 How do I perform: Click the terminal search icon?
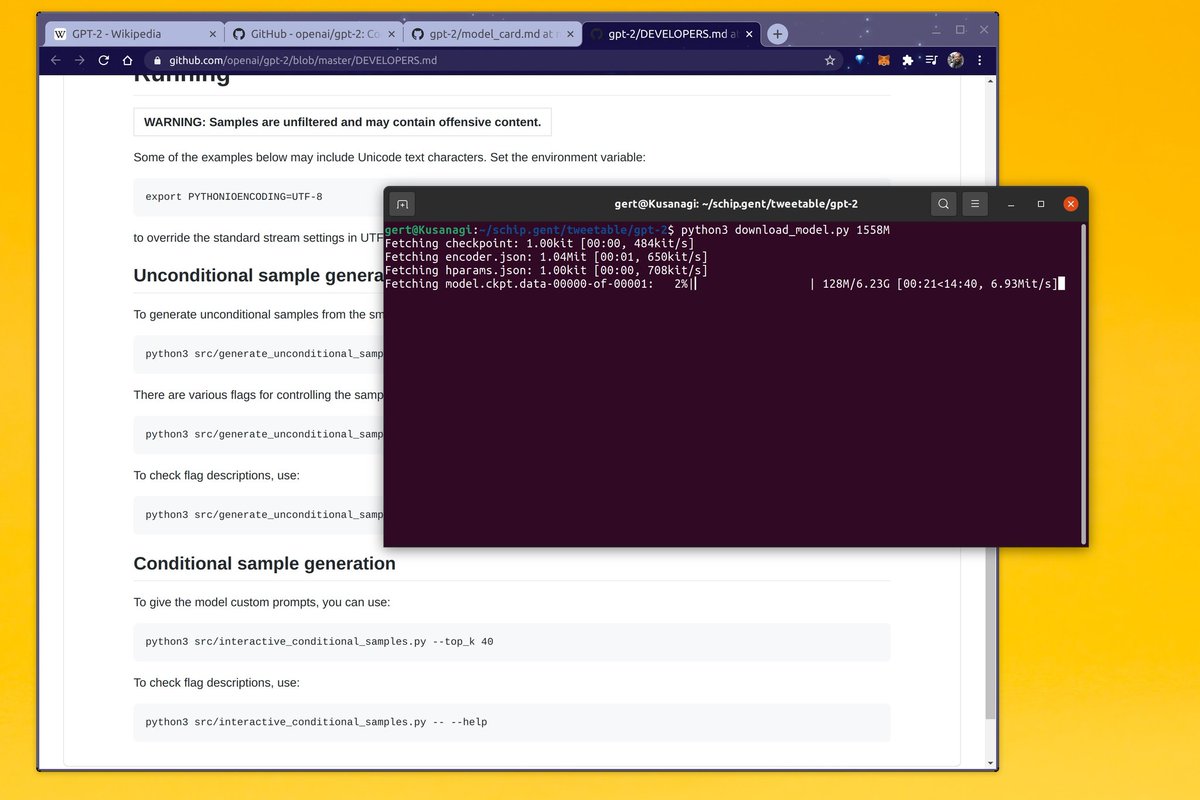[x=944, y=204]
